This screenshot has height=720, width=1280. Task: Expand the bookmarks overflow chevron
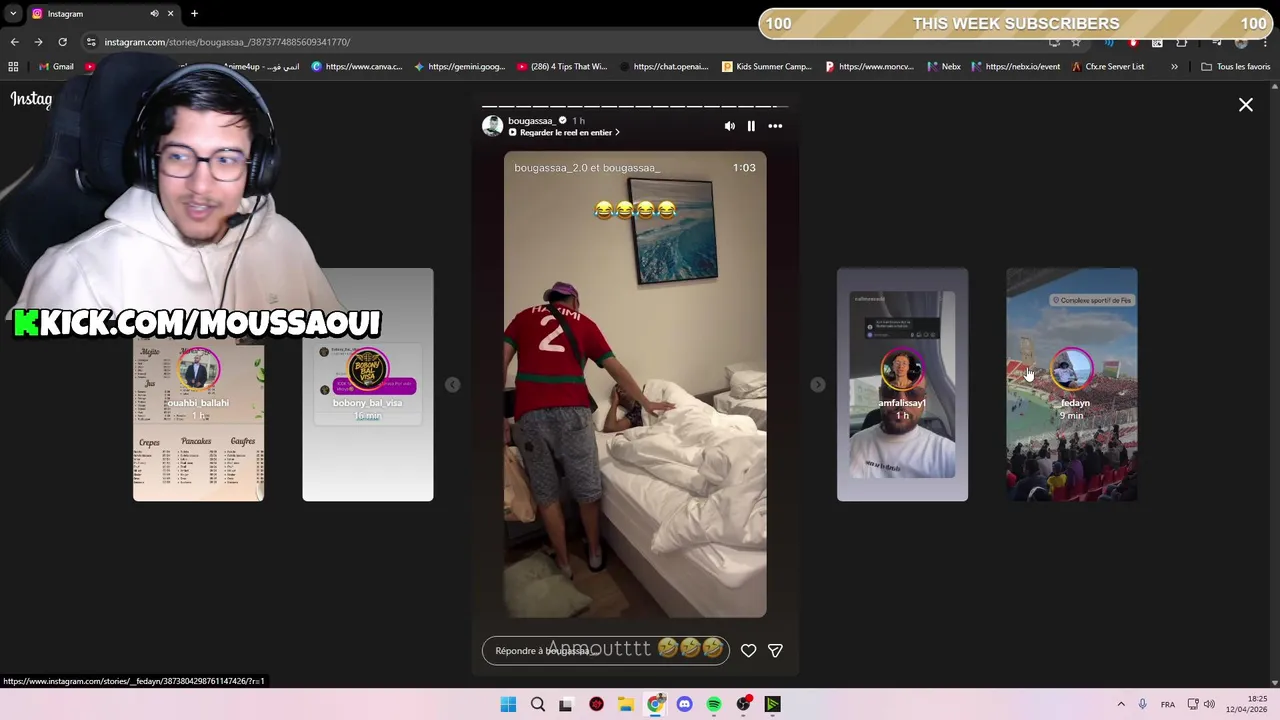[x=1174, y=67]
